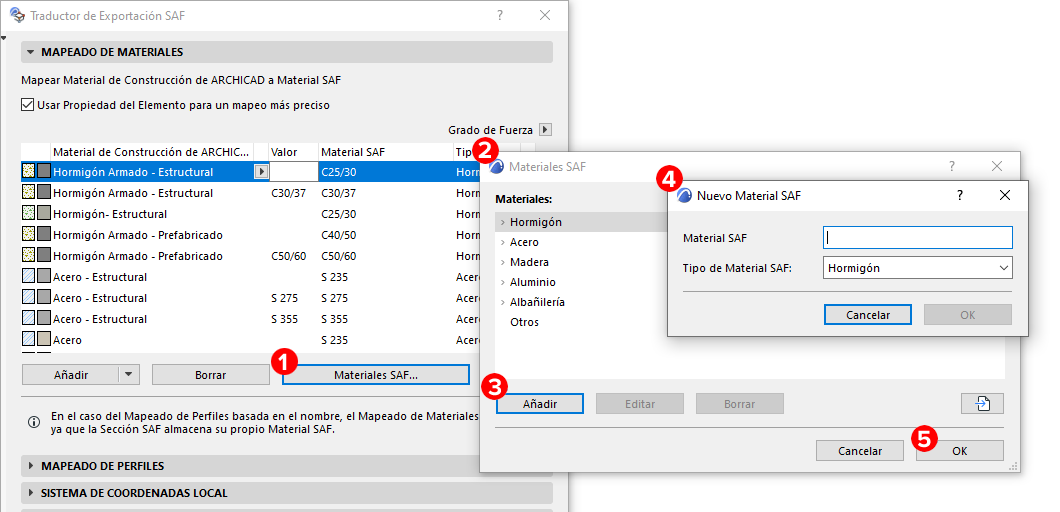
Task: Click Cancelar in Nuevo Material SAF dialog
Action: click(868, 315)
